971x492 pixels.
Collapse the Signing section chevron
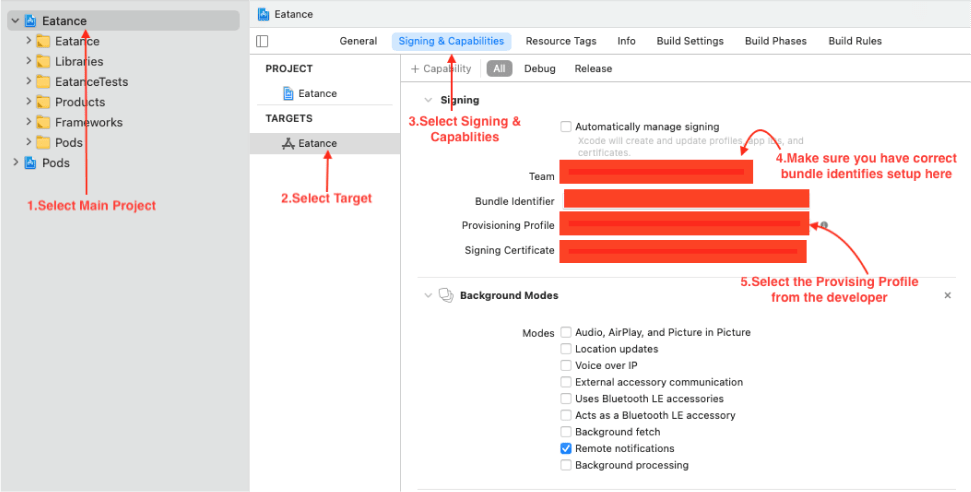click(428, 100)
